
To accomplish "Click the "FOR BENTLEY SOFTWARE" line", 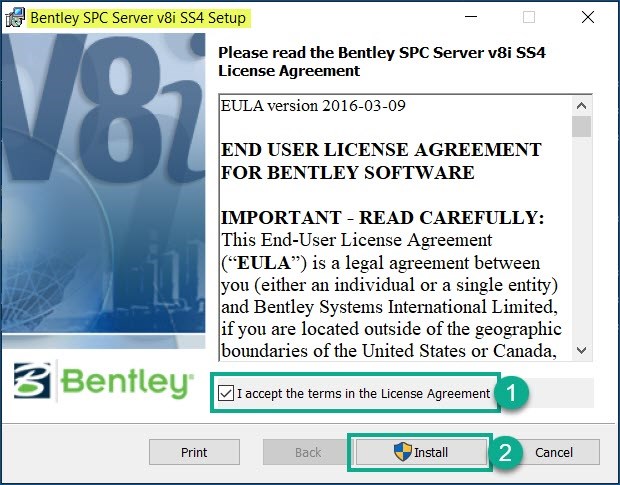I will coord(347,173).
